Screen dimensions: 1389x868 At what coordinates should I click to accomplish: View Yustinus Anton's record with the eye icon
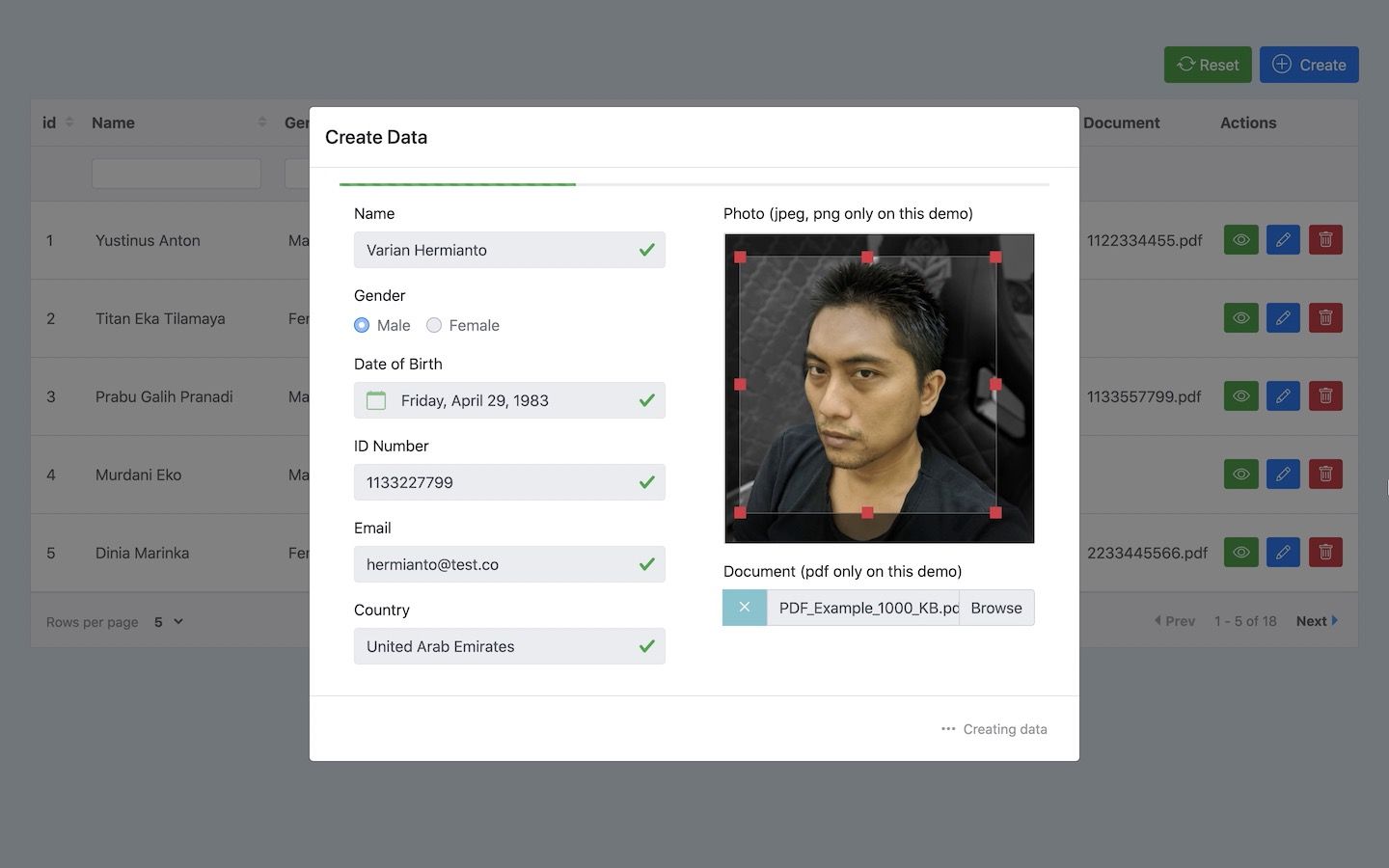click(x=1241, y=240)
